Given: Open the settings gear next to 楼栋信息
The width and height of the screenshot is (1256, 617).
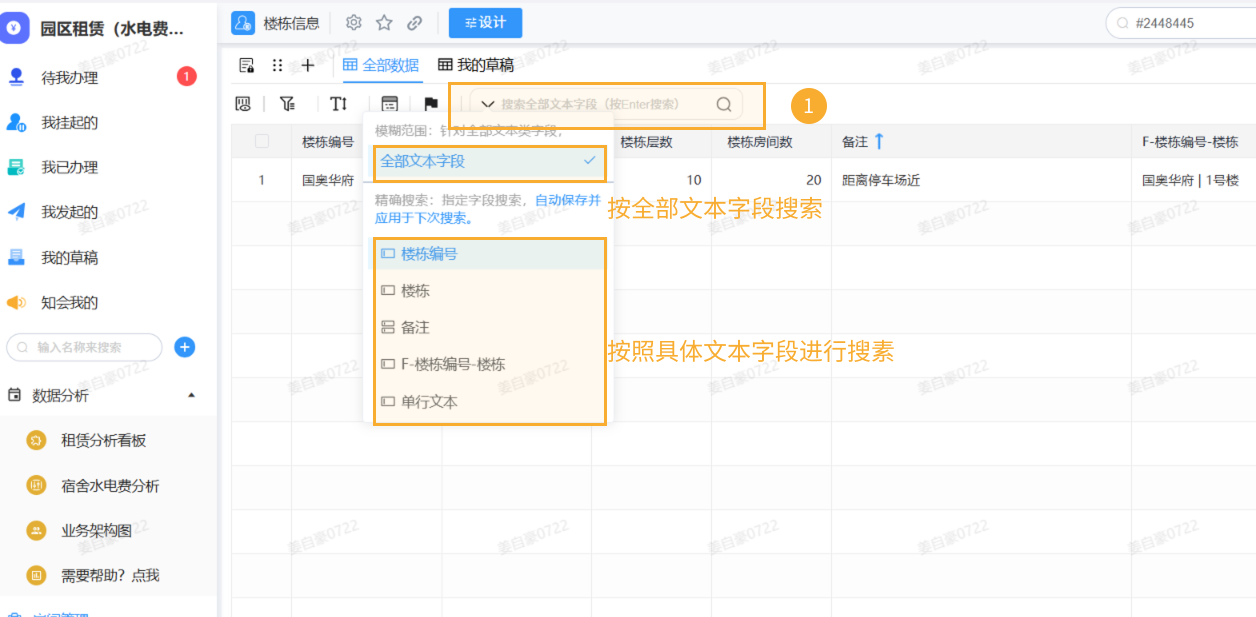Looking at the screenshot, I should click(x=353, y=23).
